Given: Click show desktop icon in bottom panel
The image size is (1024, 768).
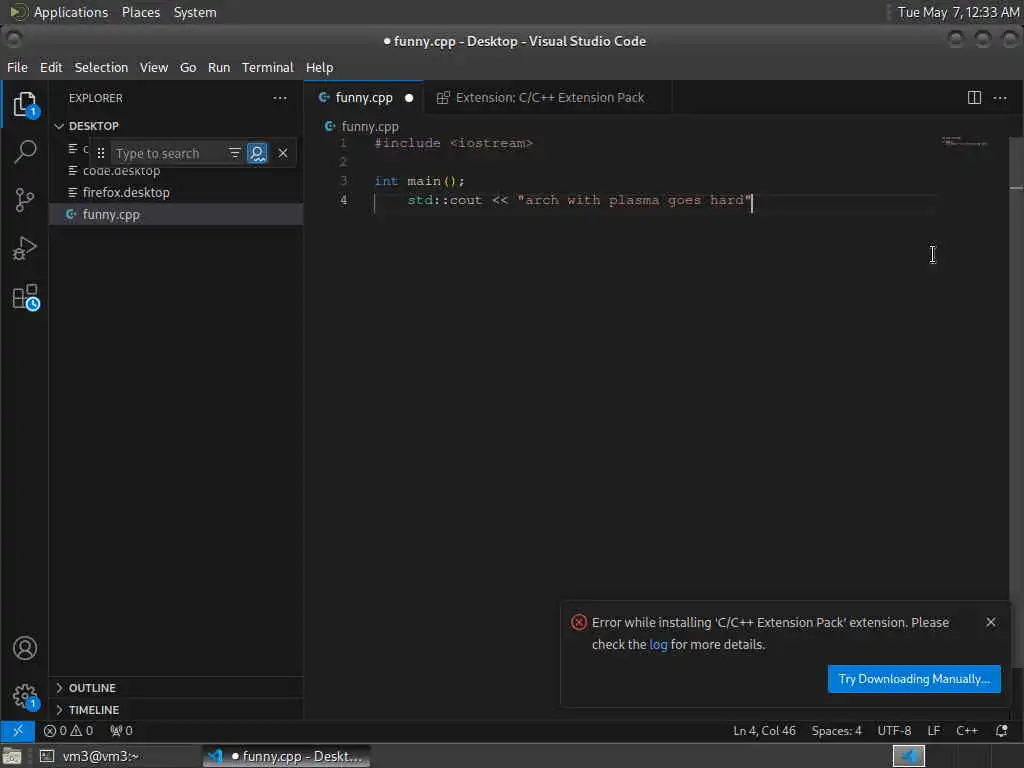Looking at the screenshot, I should [12, 756].
